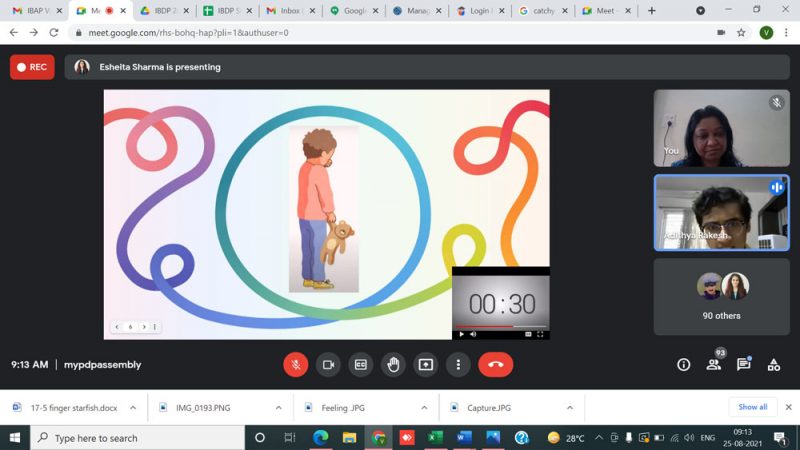Image resolution: width=800 pixels, height=450 pixels.
Task: Show the participants list with 93 people
Action: pyautogui.click(x=714, y=365)
